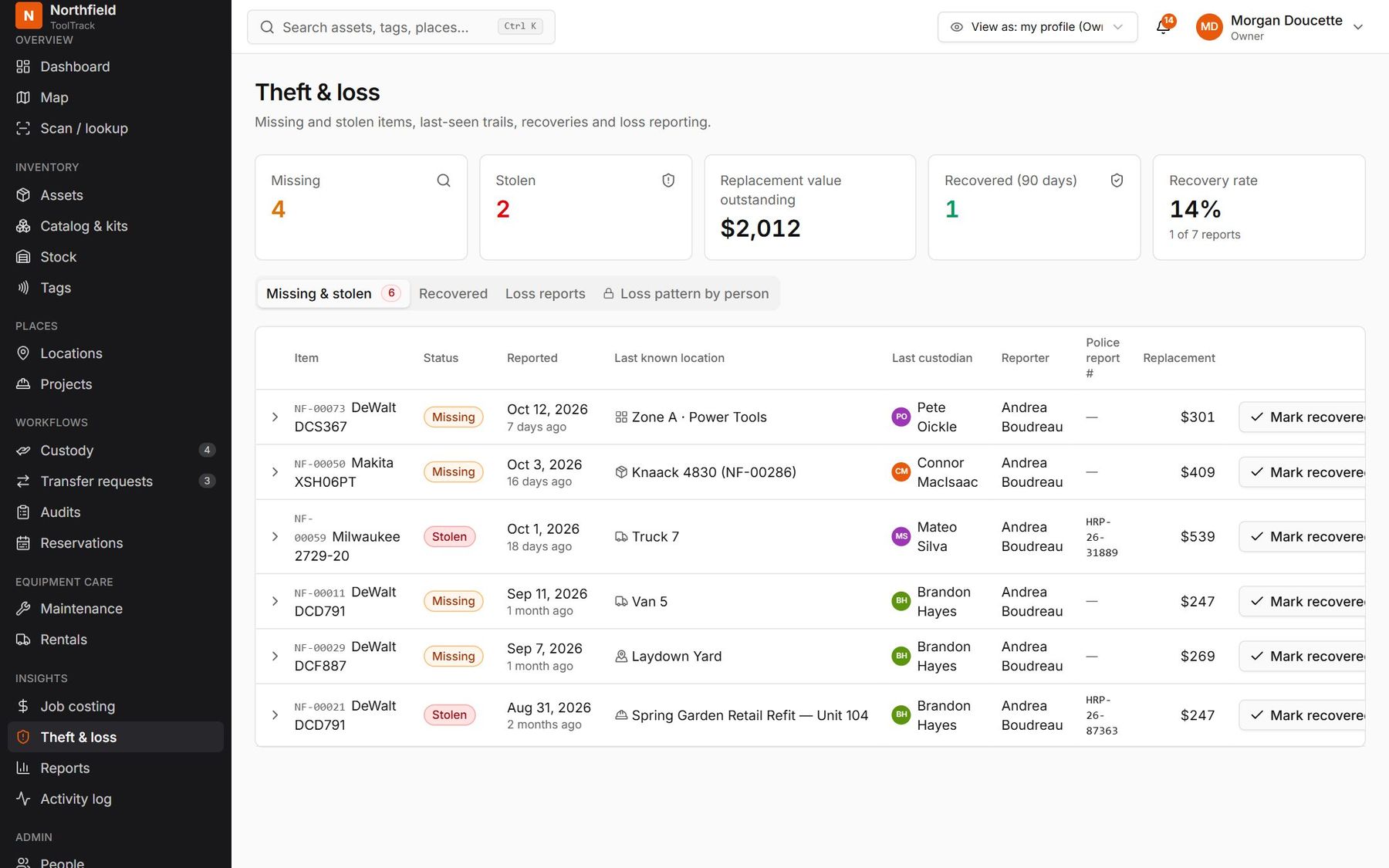Viewport: 1389px width, 868px height.
Task: Open Catalog & kits icon
Action: [x=23, y=226]
